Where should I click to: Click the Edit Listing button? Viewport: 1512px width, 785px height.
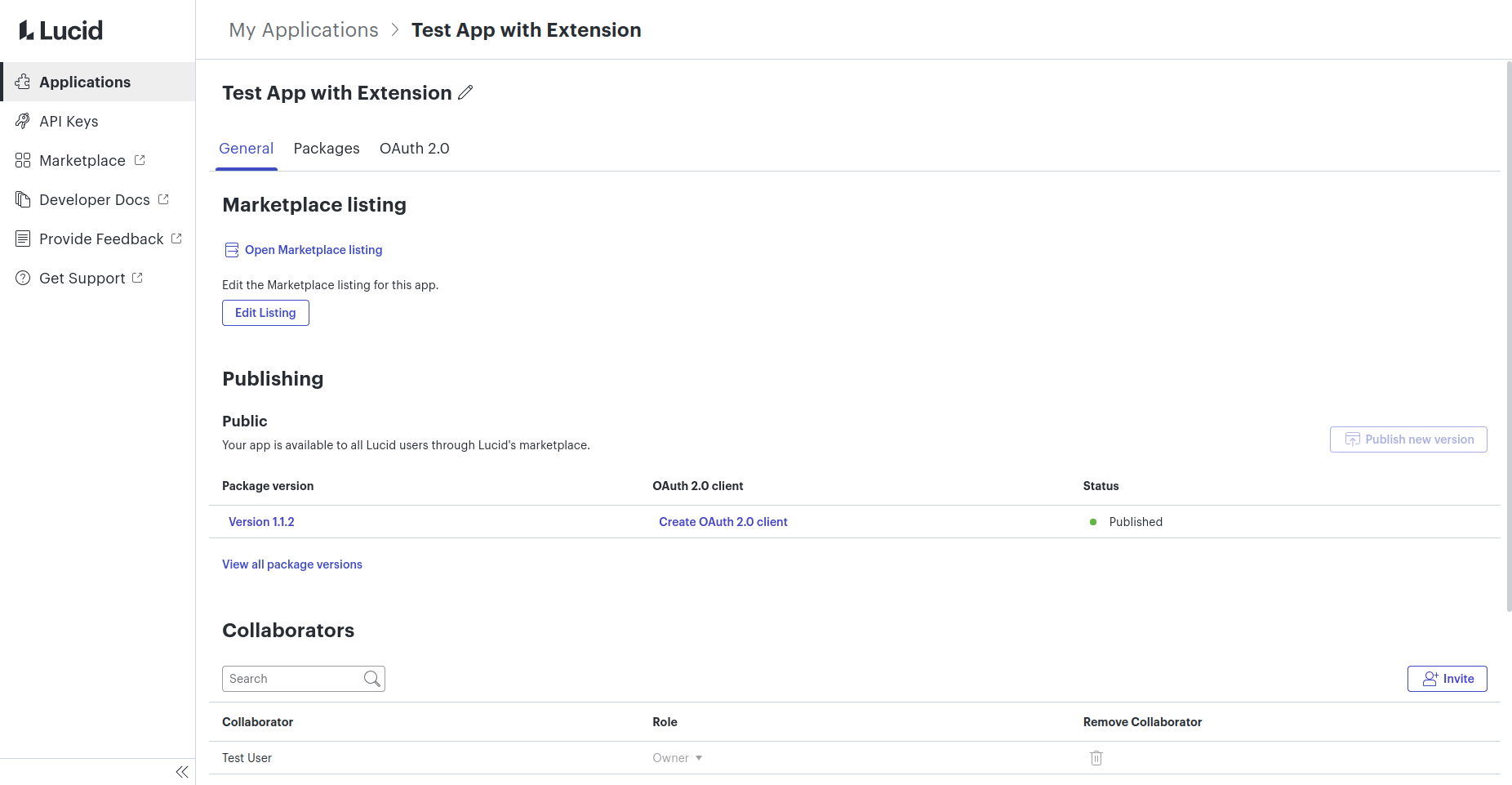pyautogui.click(x=265, y=313)
